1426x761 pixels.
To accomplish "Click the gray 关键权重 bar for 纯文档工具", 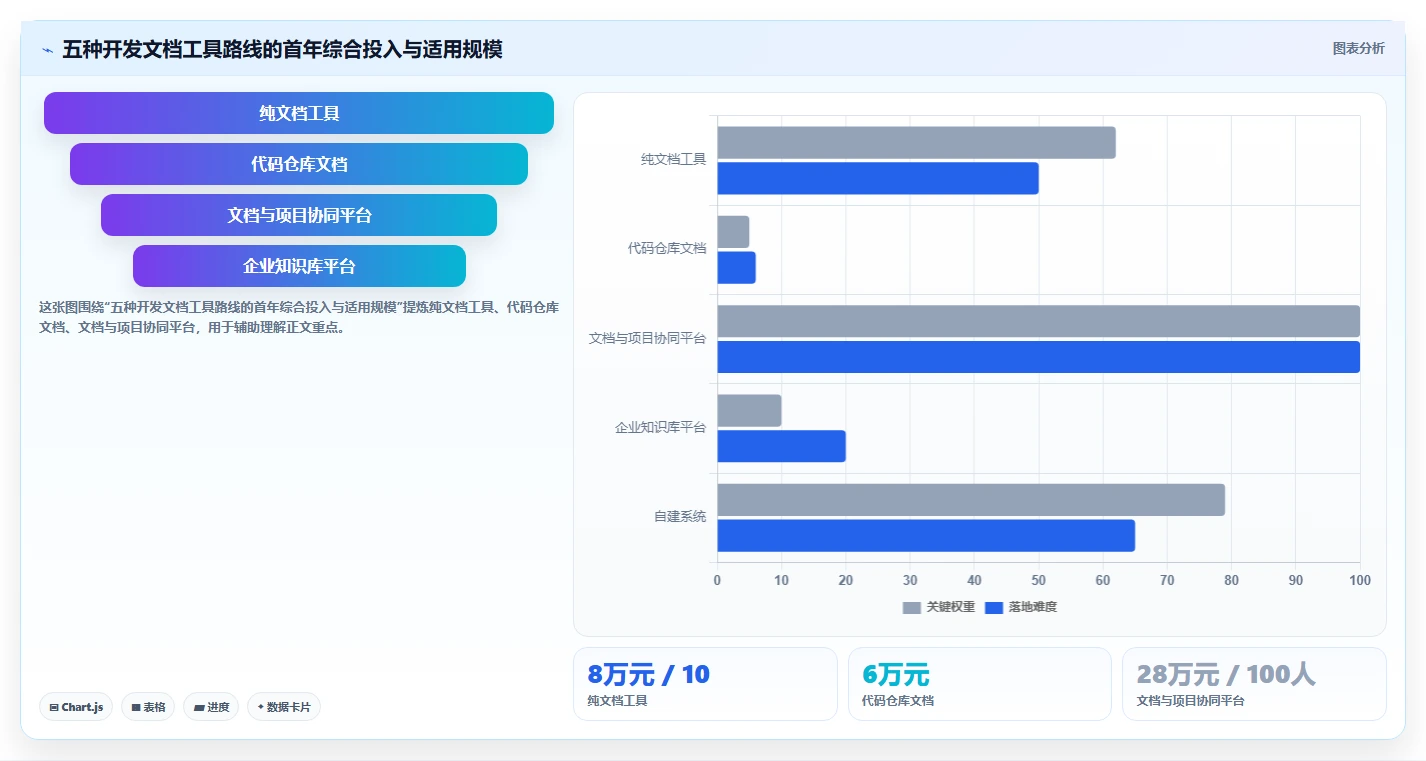I will coord(916,143).
